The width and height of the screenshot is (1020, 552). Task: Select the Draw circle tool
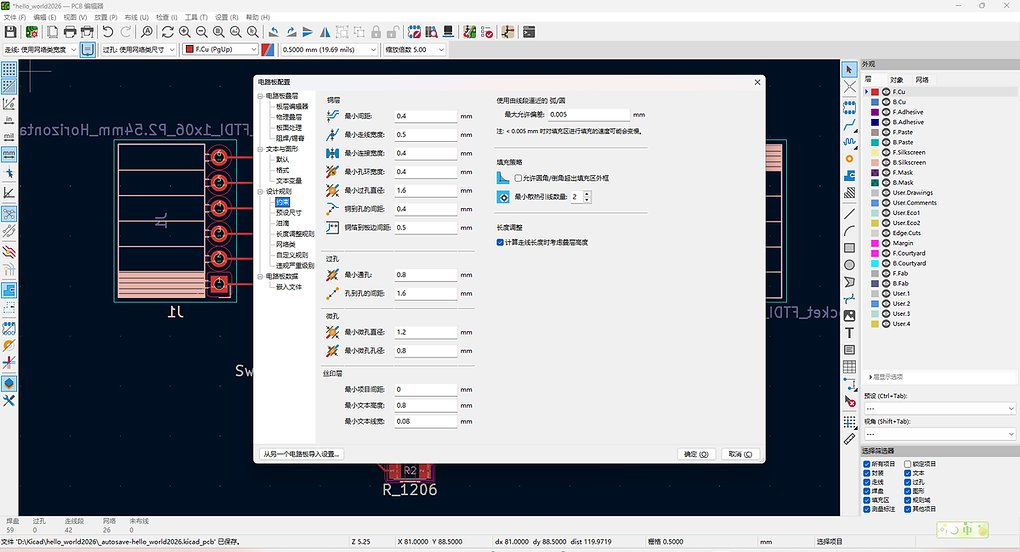pyautogui.click(x=849, y=265)
